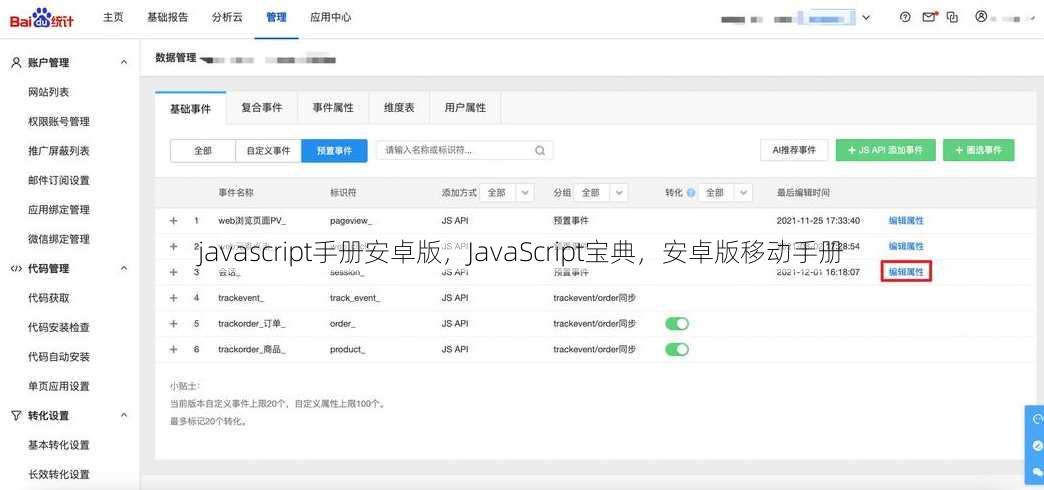This screenshot has height=490, width=1044.
Task: Go to the 主页 top menu
Action: click(113, 17)
